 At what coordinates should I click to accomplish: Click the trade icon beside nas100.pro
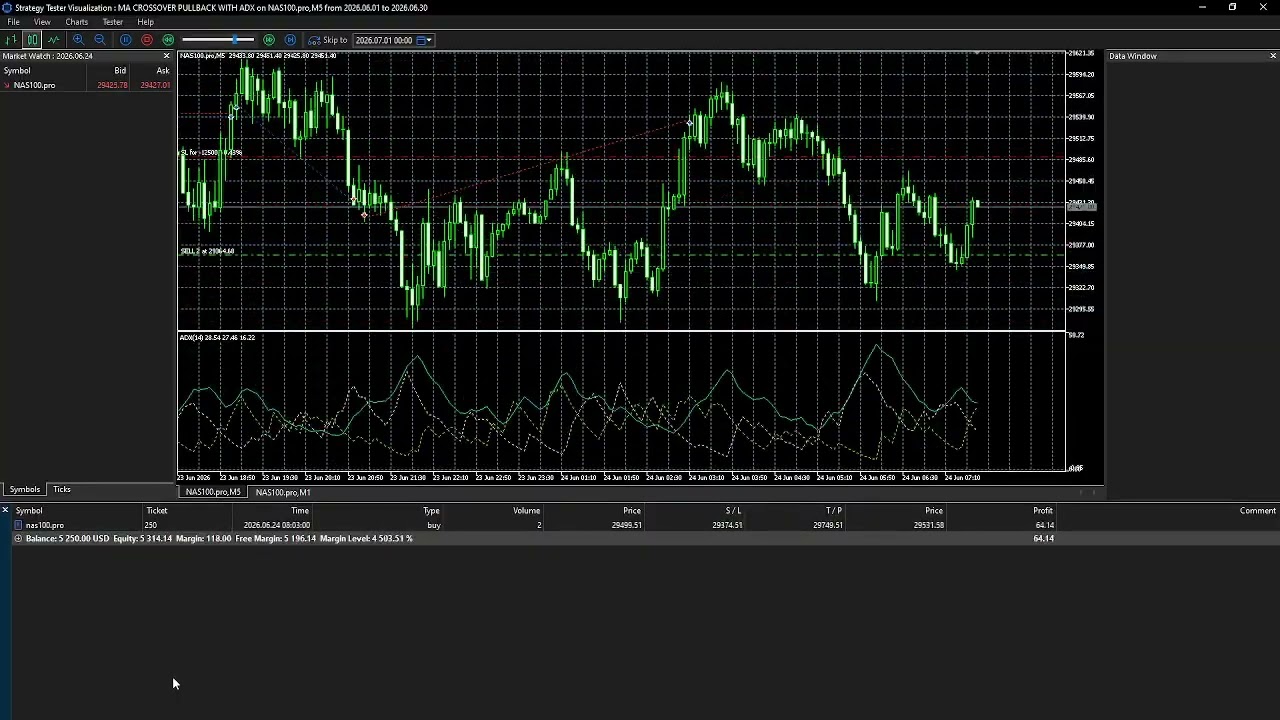point(18,525)
